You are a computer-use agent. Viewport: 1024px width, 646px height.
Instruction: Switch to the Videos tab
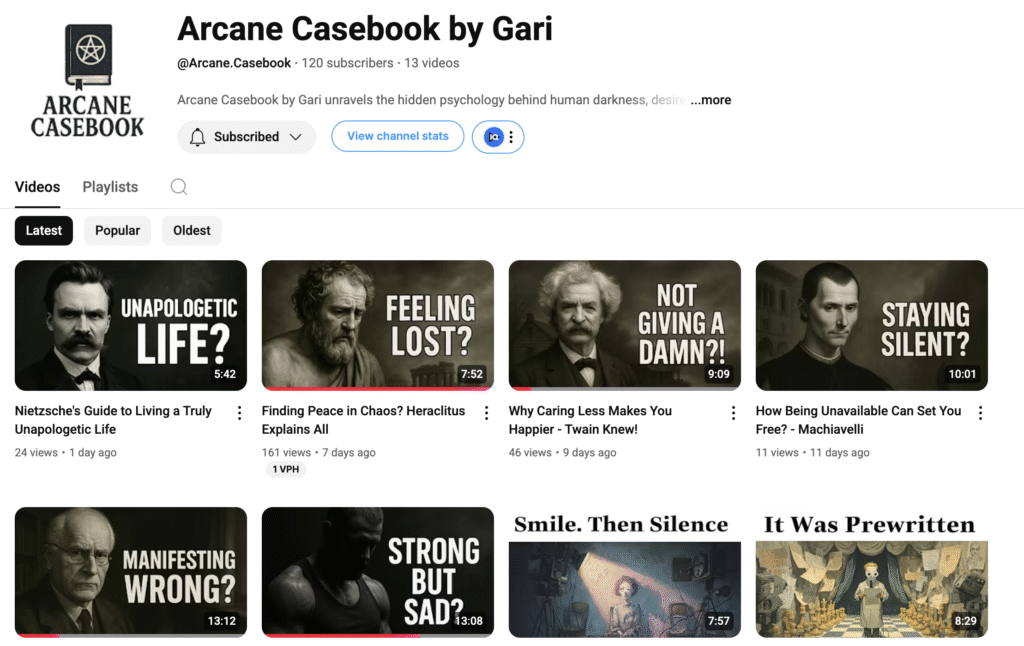point(37,187)
